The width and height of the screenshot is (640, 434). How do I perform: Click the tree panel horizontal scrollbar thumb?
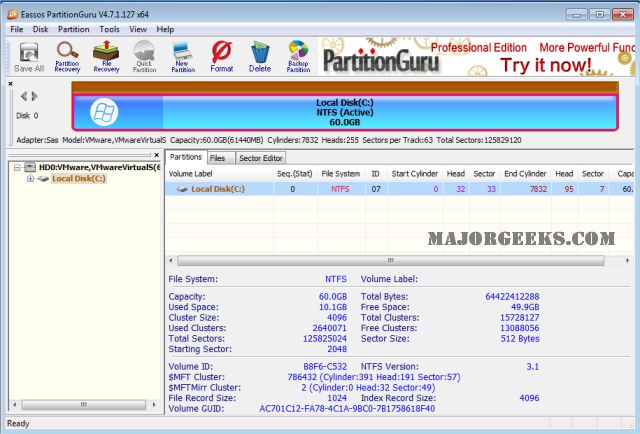84,405
